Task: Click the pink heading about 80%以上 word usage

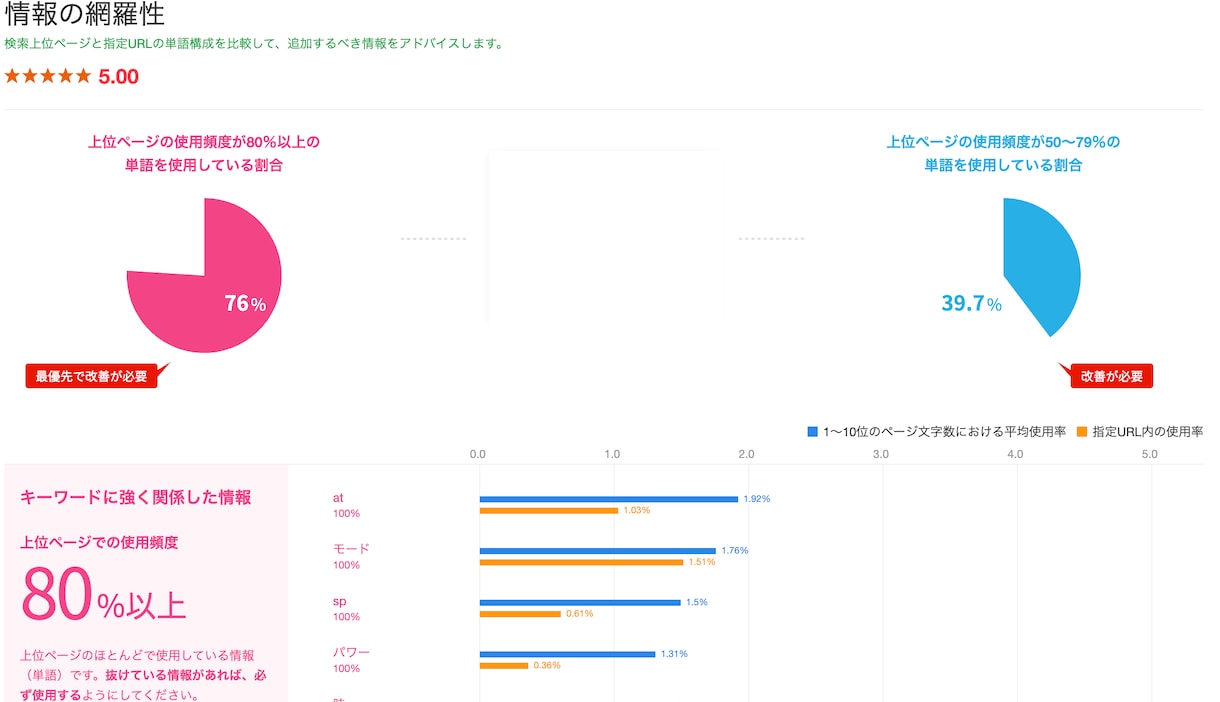Action: (x=204, y=153)
